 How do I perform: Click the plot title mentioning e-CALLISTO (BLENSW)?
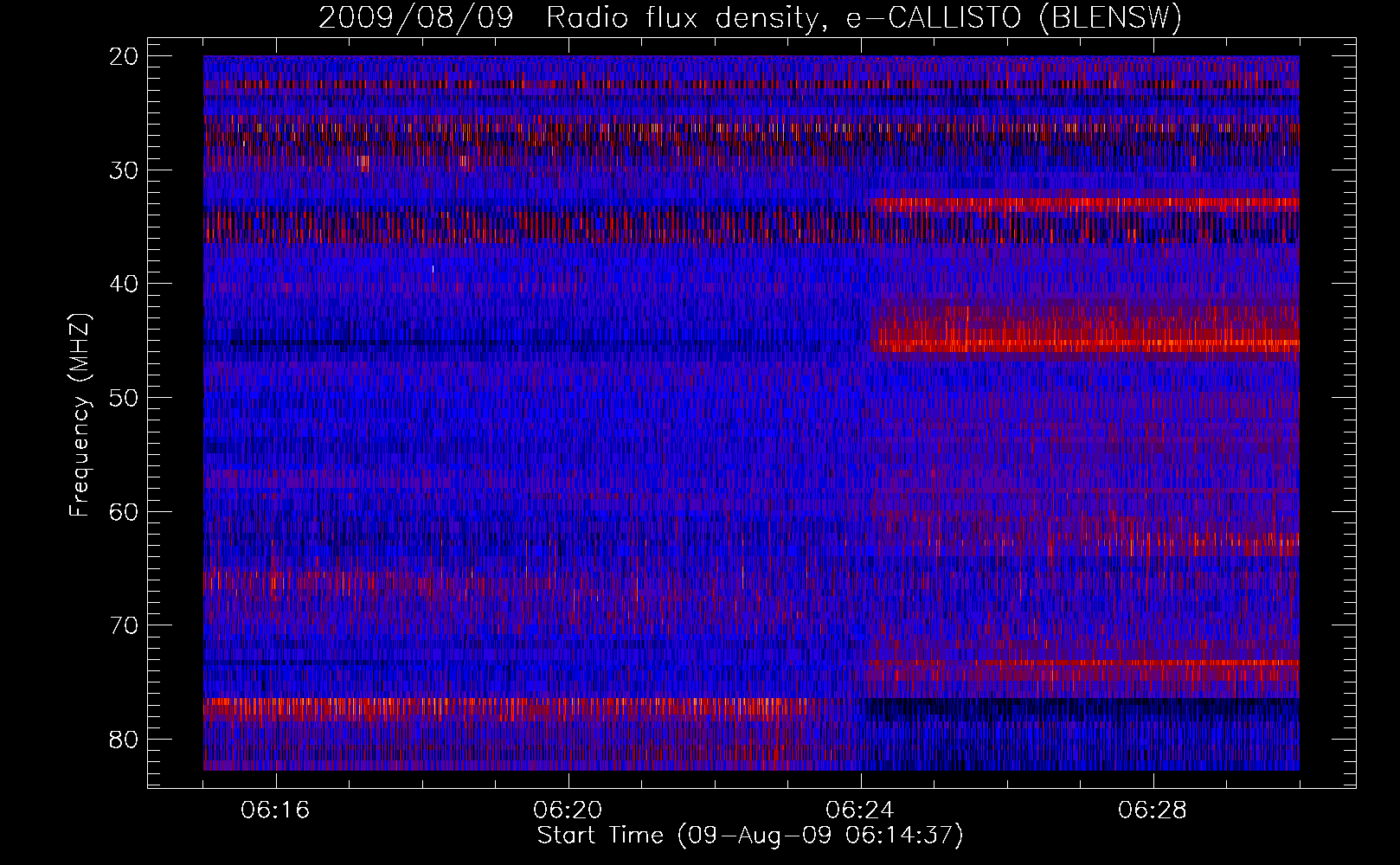coord(750,18)
